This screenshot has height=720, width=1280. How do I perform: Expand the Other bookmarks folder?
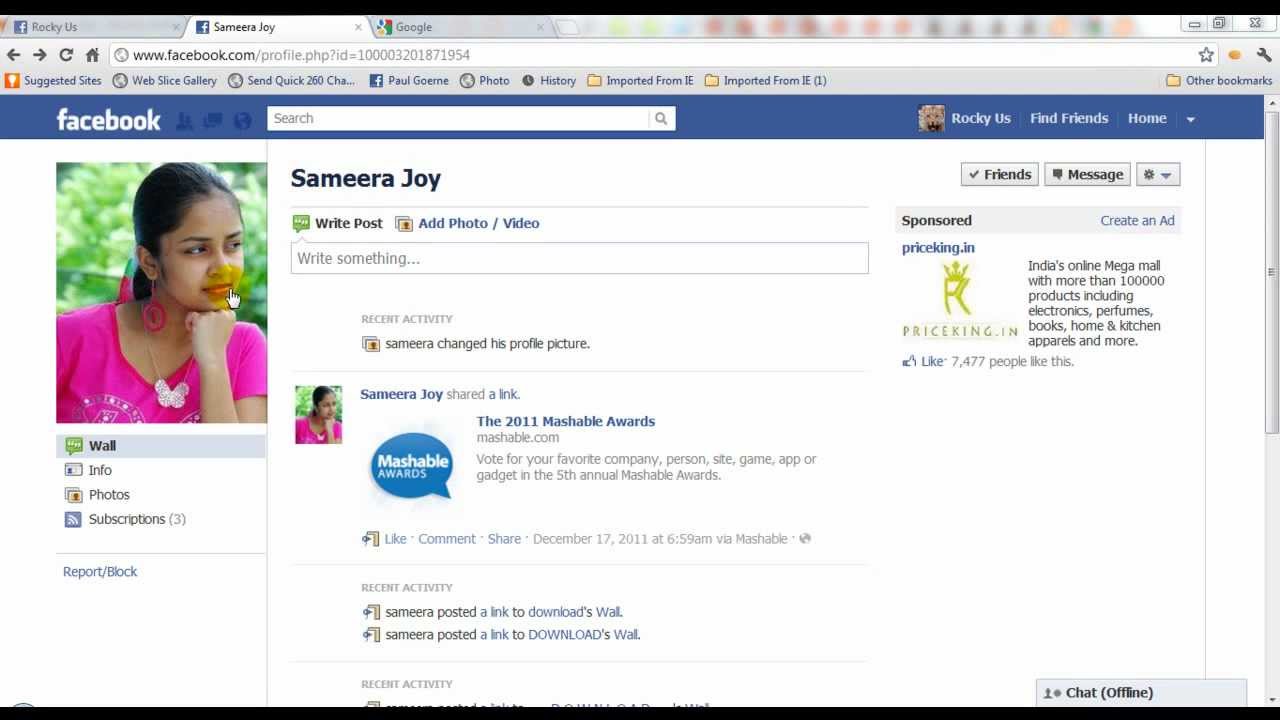pyautogui.click(x=1219, y=81)
